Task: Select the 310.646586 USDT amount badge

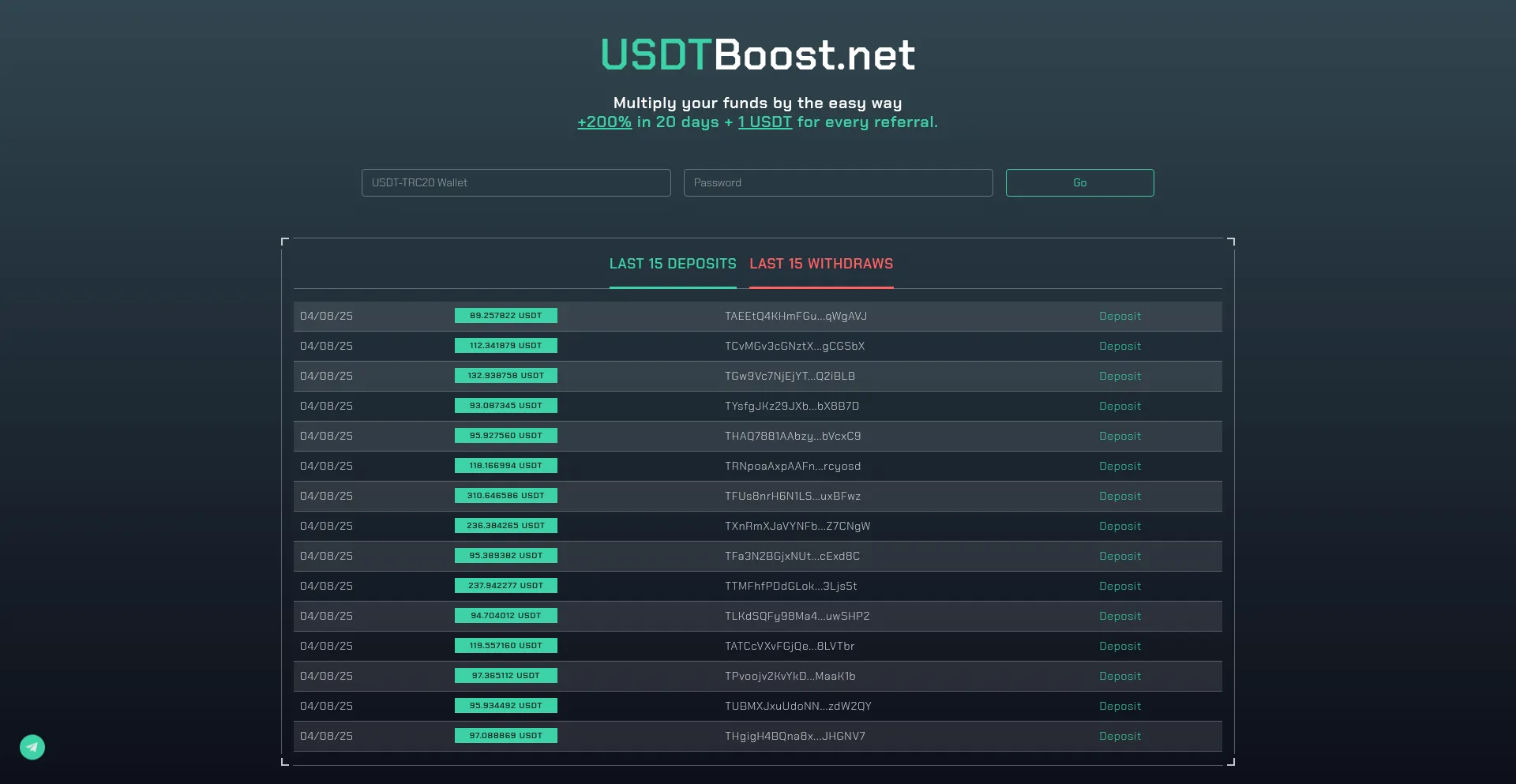Action: tap(506, 496)
